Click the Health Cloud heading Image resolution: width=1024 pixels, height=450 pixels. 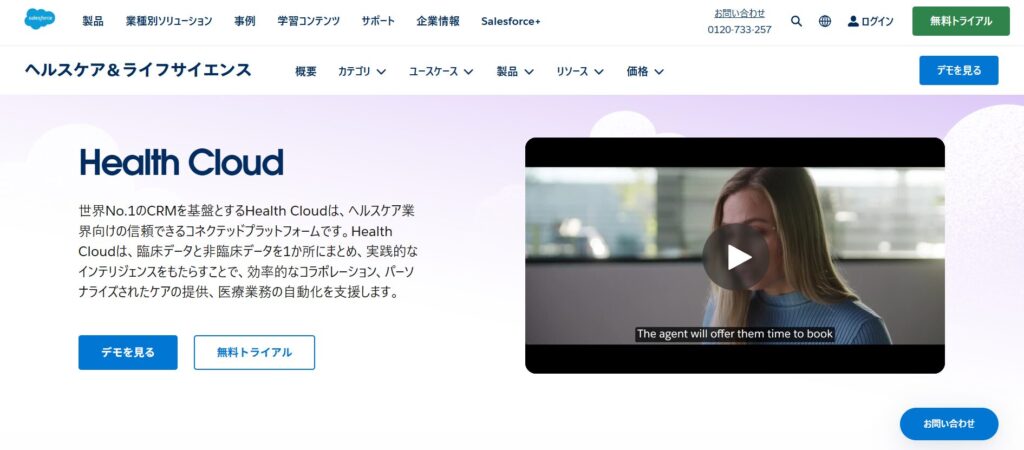(x=182, y=163)
